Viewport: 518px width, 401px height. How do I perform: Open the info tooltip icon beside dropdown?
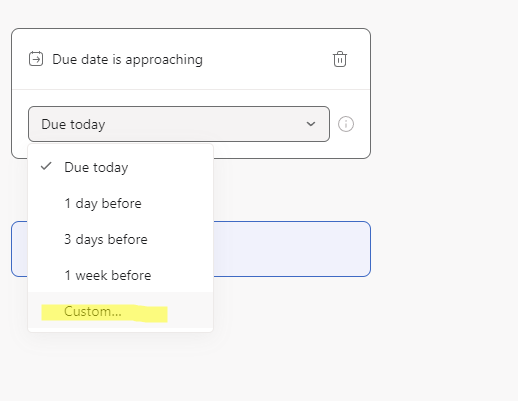click(346, 124)
